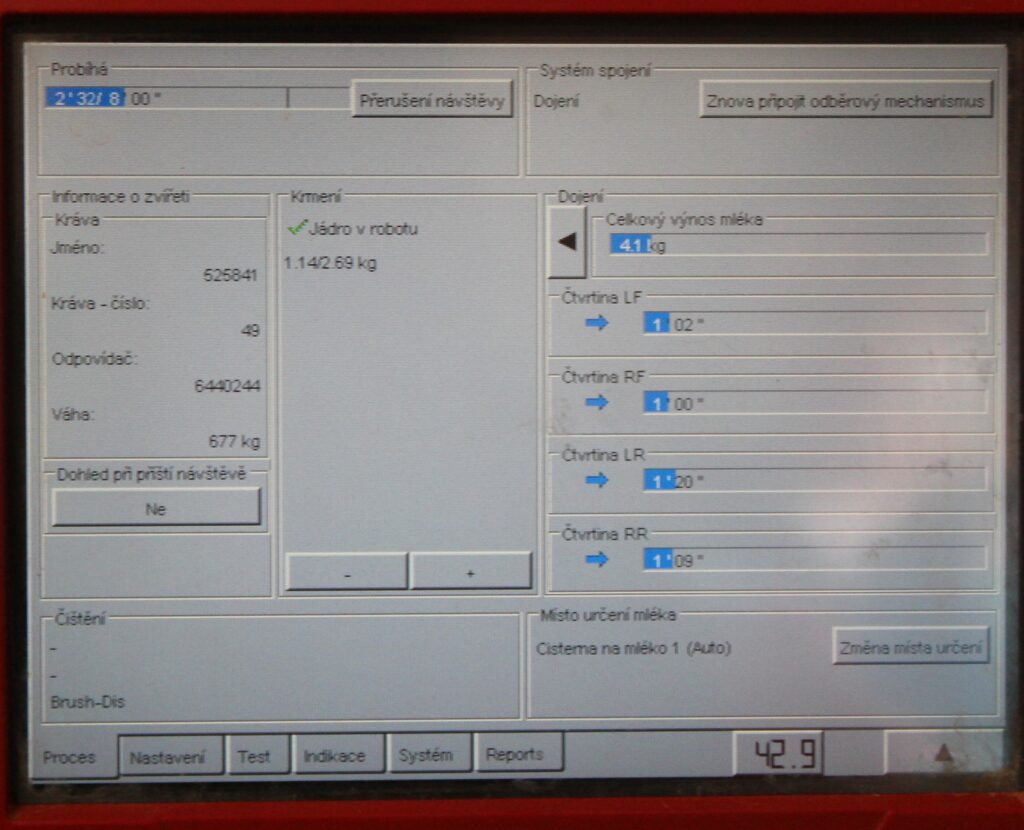This screenshot has width=1024, height=830.
Task: Go to the Systém tab
Action: tap(426, 754)
